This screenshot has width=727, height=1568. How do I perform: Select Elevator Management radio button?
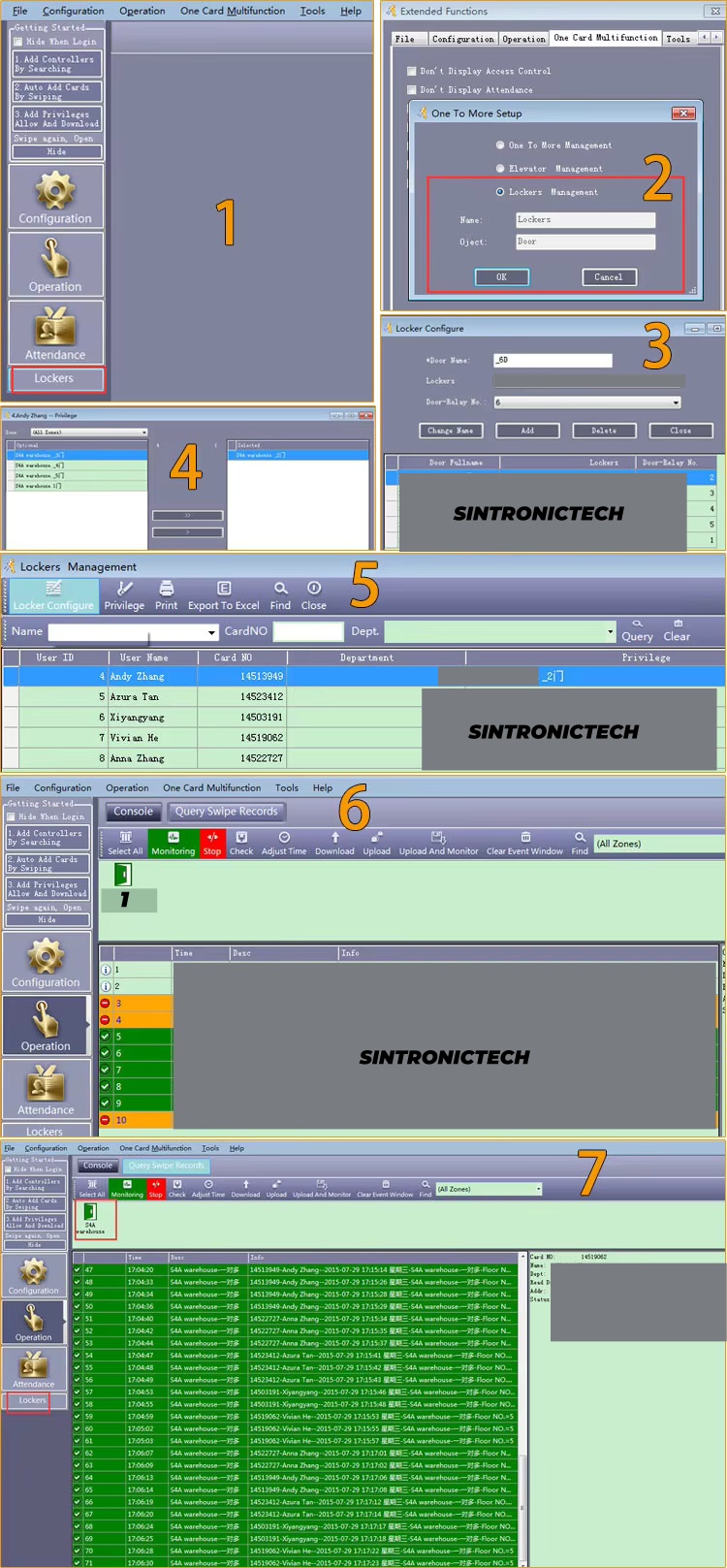tap(500, 168)
